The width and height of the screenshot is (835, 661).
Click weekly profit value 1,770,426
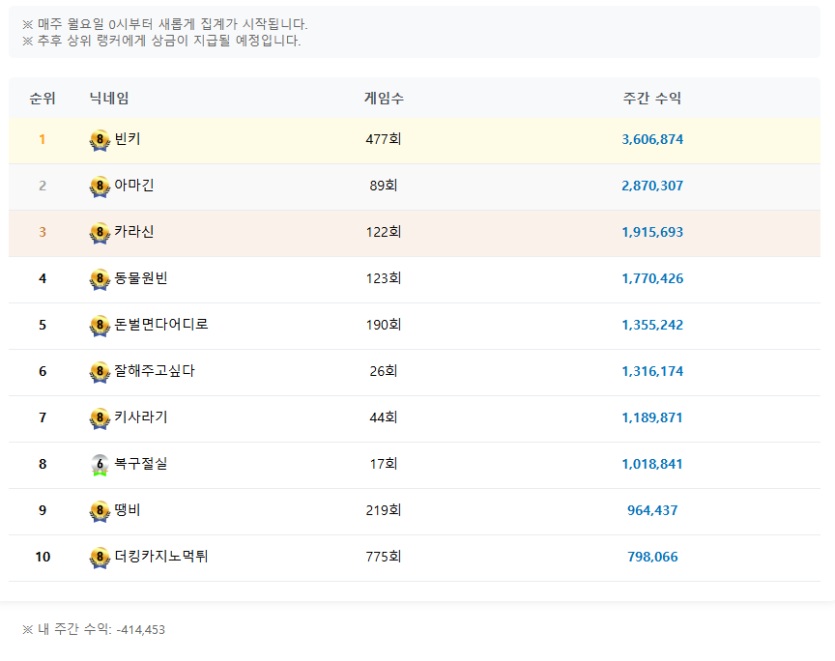[652, 279]
